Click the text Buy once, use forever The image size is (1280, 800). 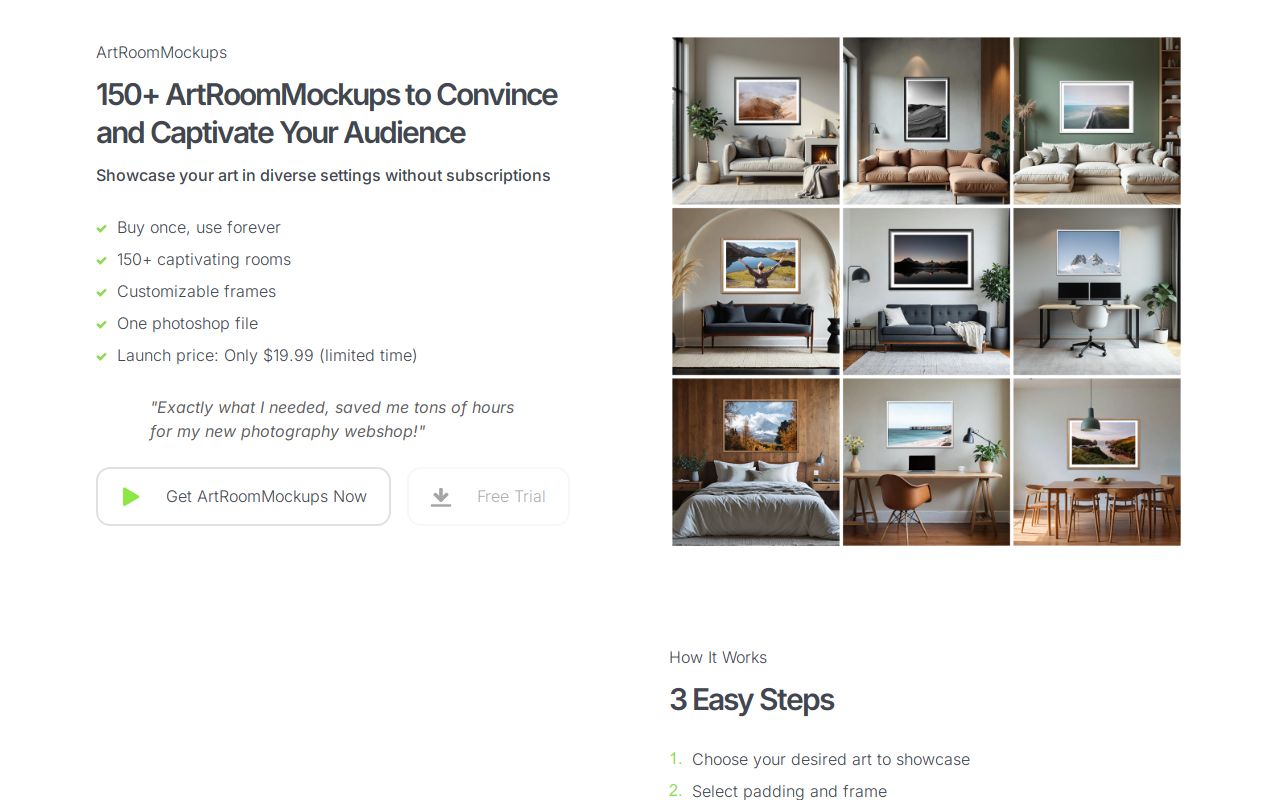pos(199,227)
